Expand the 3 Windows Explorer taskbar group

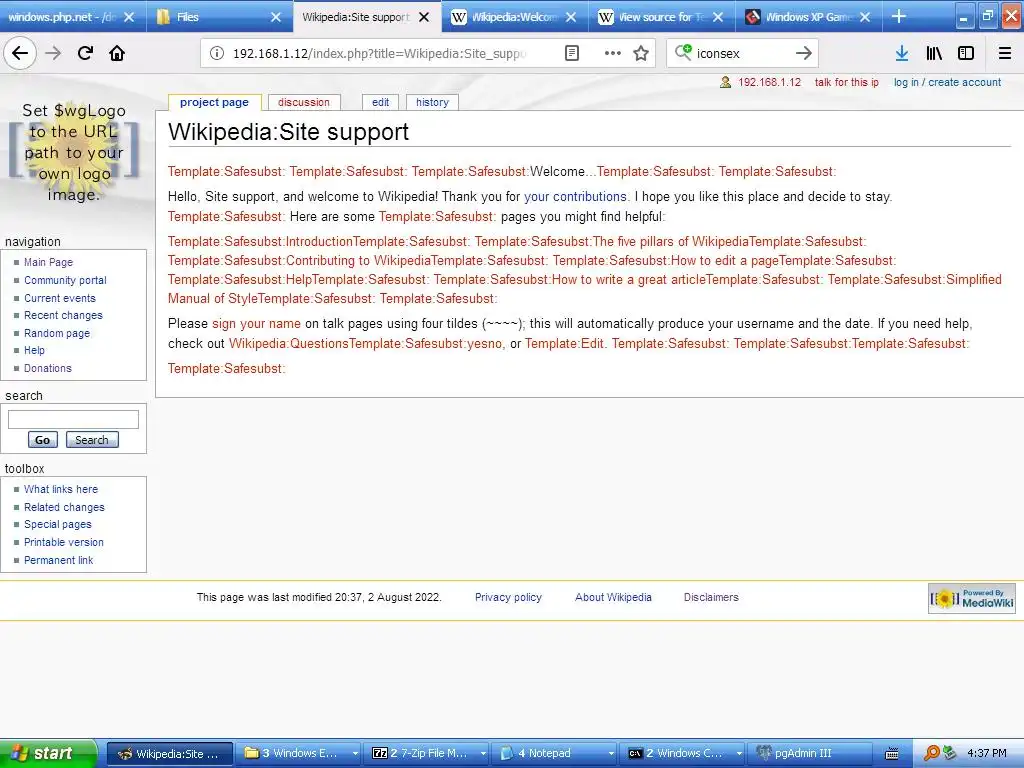pos(300,754)
